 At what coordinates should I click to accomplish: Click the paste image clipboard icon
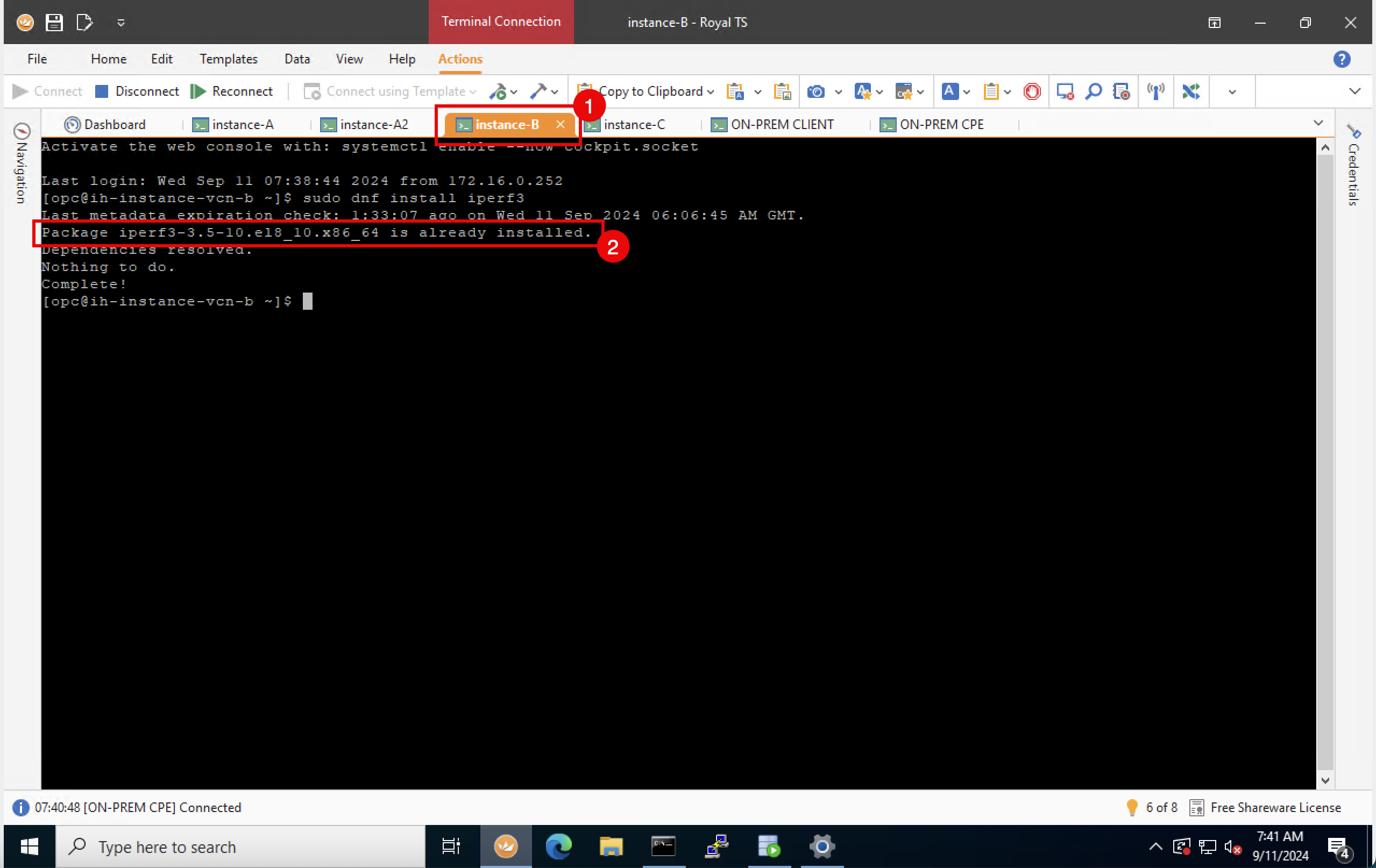click(x=782, y=91)
